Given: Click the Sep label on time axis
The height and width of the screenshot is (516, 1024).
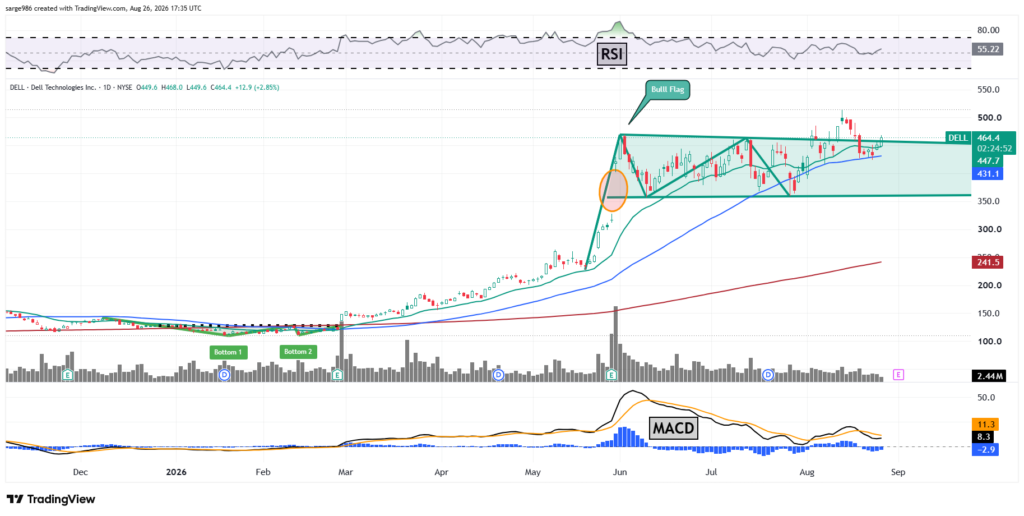Looking at the screenshot, I should tap(898, 472).
